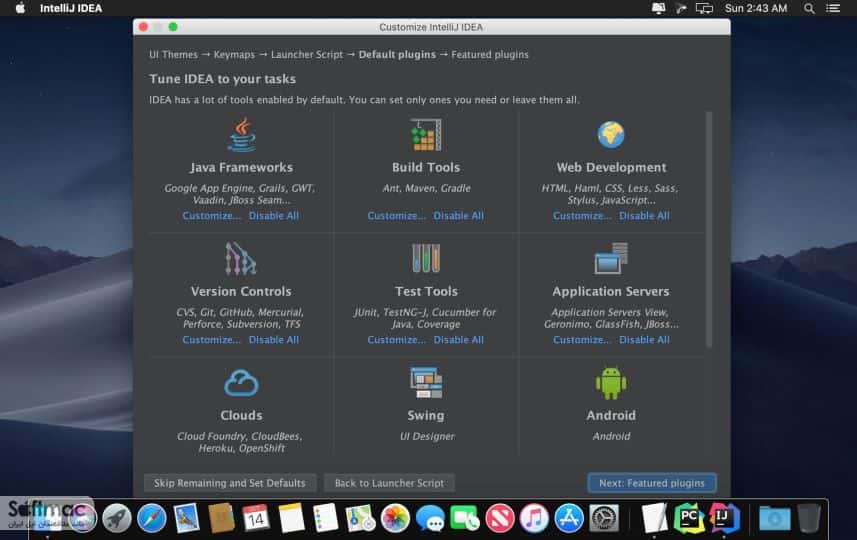Go Back to Launcher Script
This screenshot has height=540, width=857.
coord(389,483)
